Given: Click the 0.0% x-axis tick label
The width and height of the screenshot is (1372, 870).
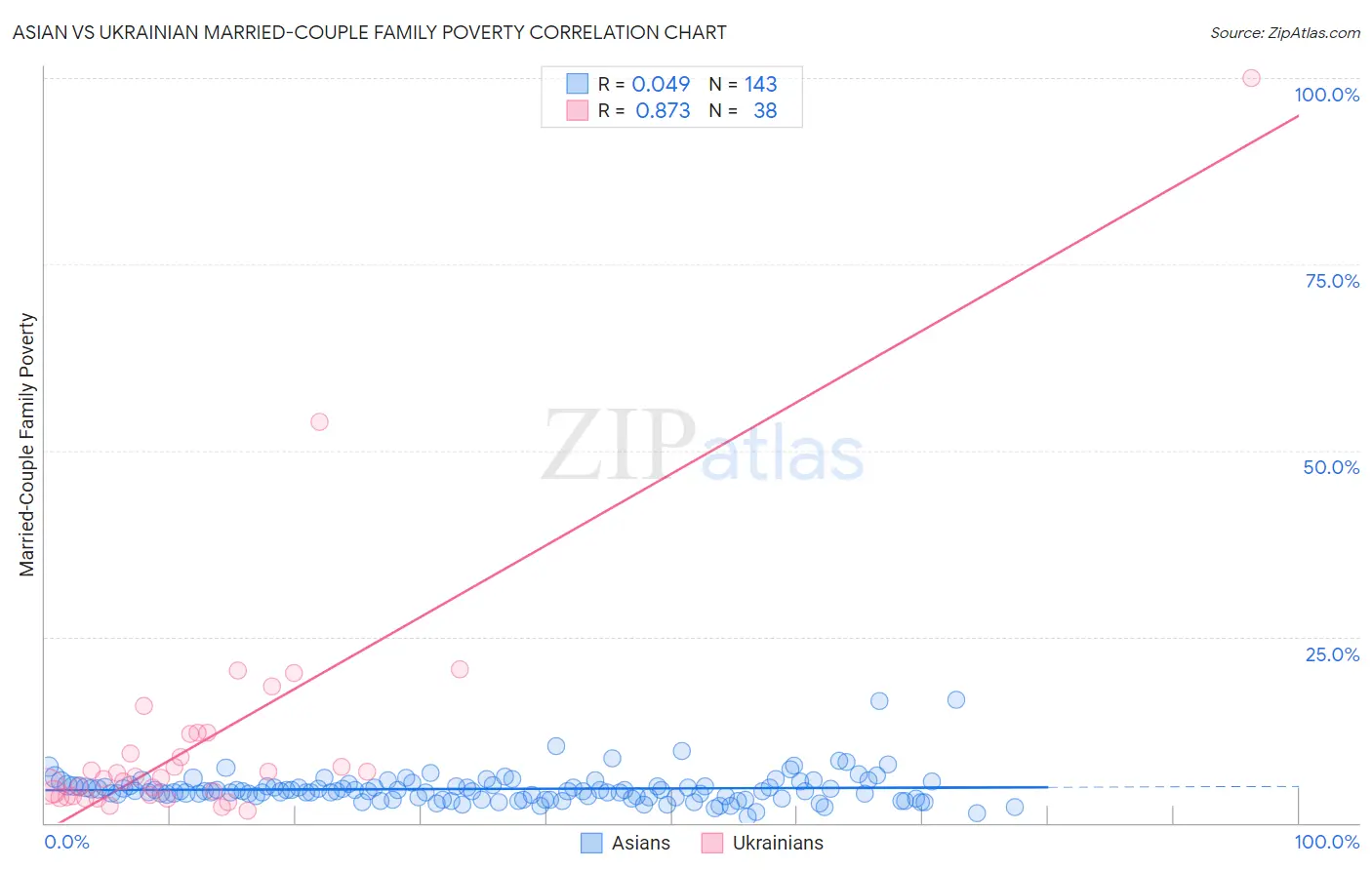Looking at the screenshot, I should pos(67,842).
